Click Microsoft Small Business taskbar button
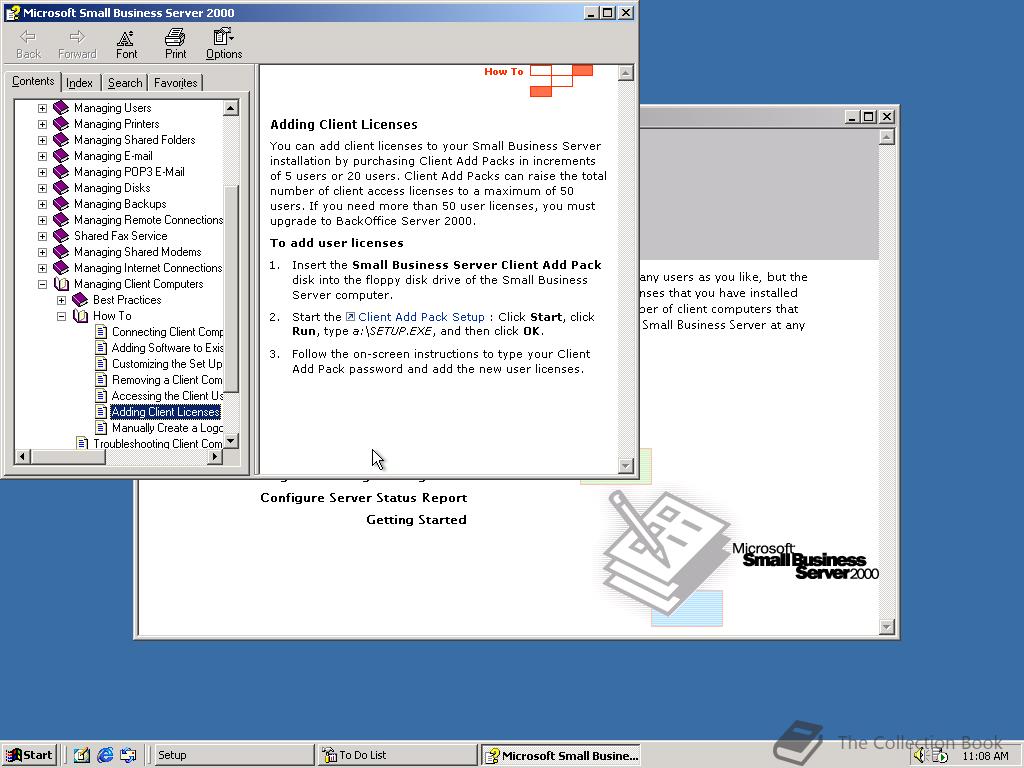1024x768 pixels. pyautogui.click(x=561, y=755)
